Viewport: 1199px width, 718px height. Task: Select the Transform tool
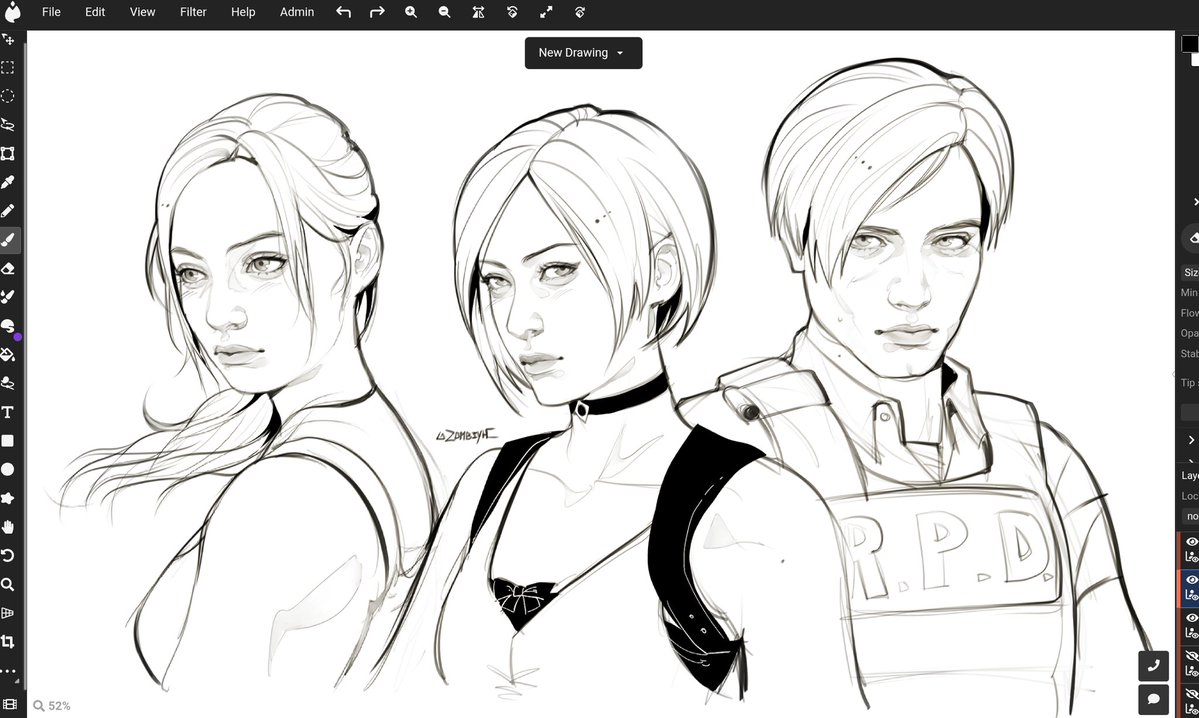8,154
